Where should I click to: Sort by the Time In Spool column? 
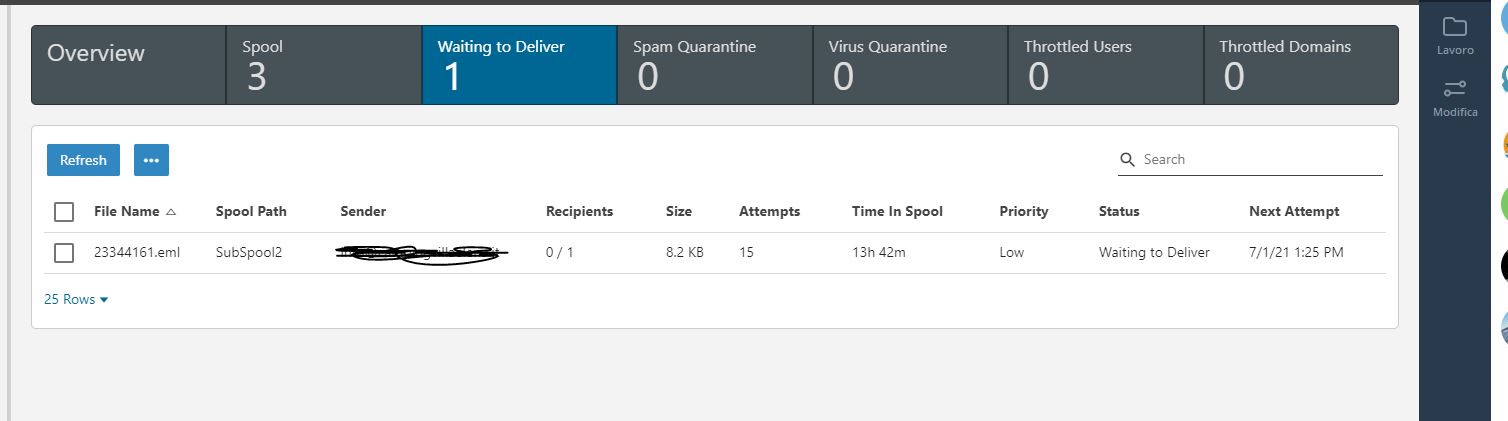tap(897, 212)
